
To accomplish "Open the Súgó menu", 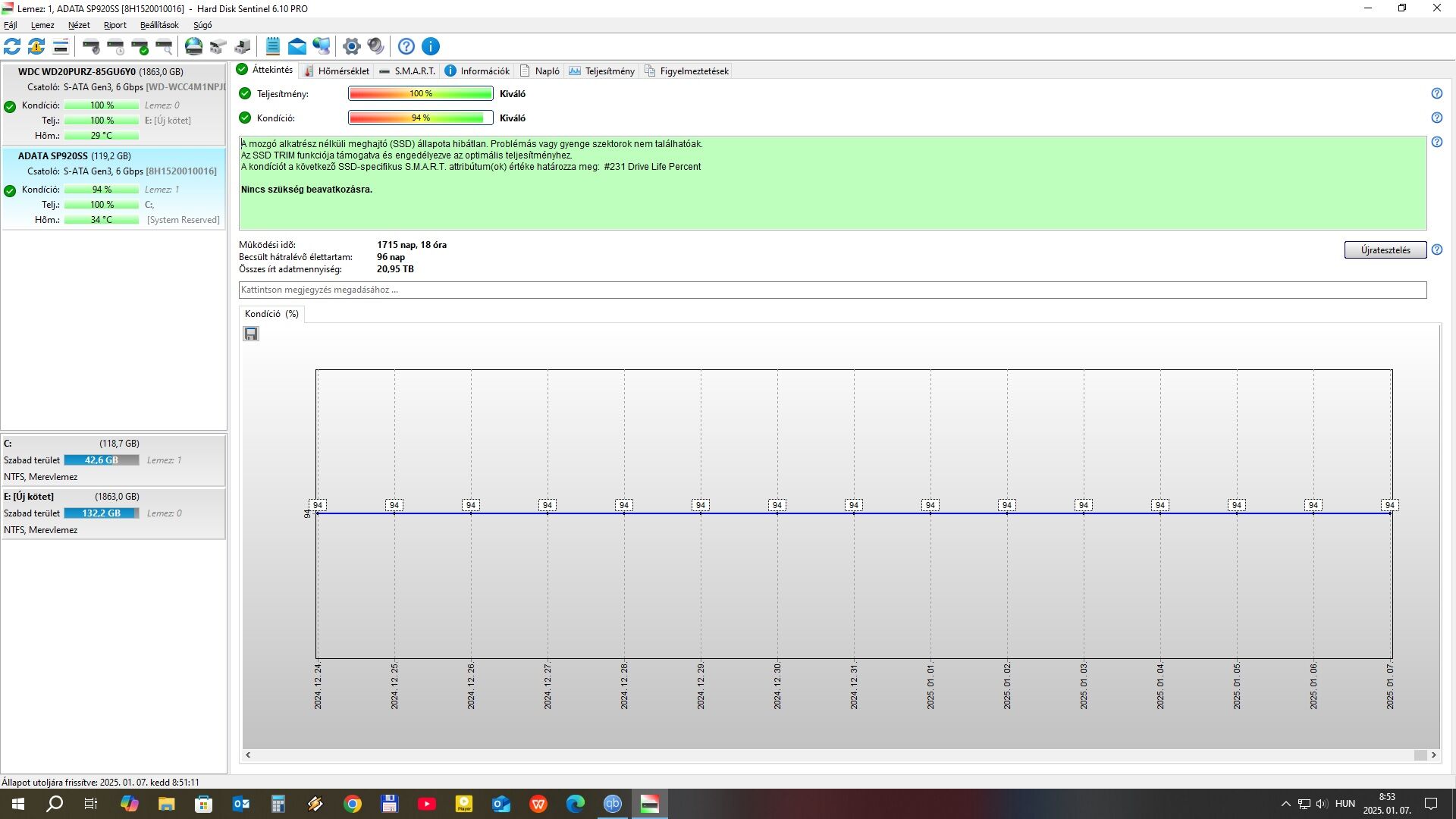I will click(202, 25).
